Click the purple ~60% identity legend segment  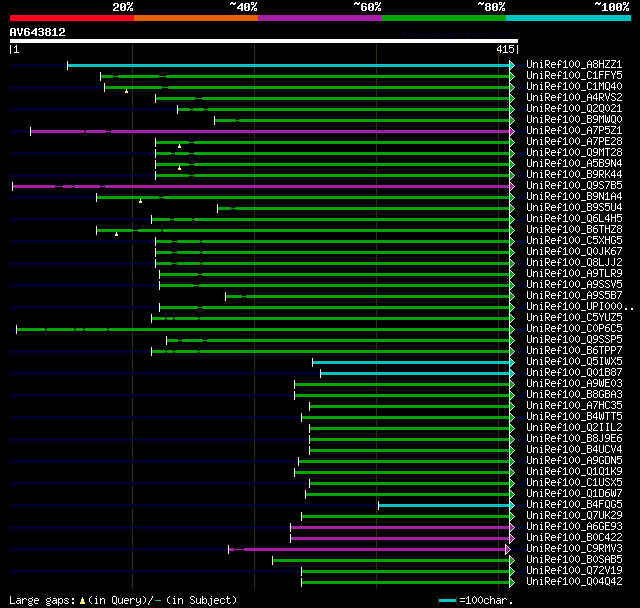(x=320, y=18)
